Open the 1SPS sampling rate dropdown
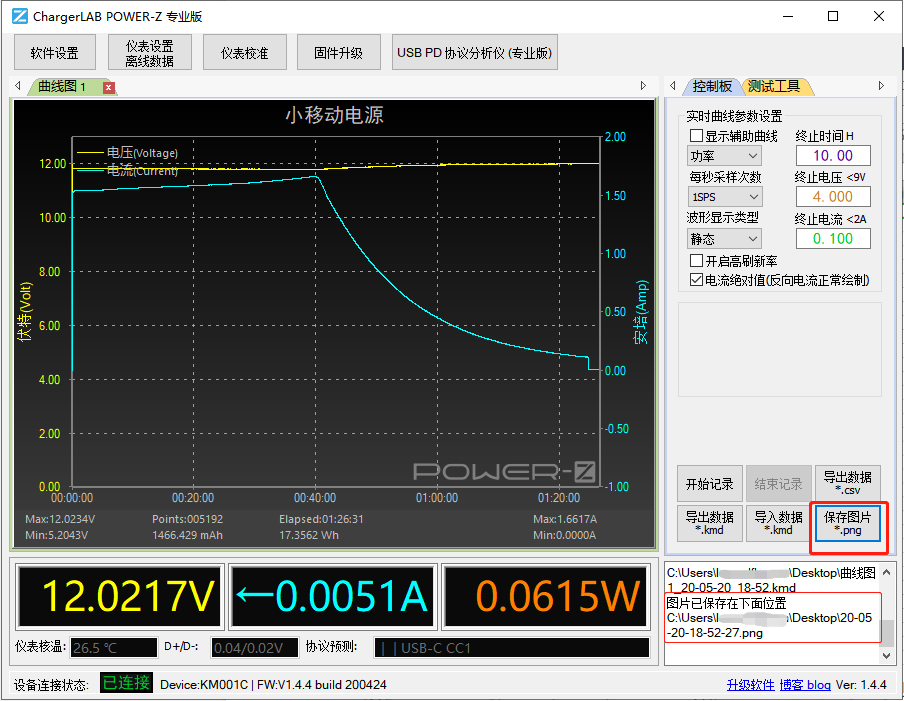Screen dimensions: 904x701 click(x=723, y=196)
